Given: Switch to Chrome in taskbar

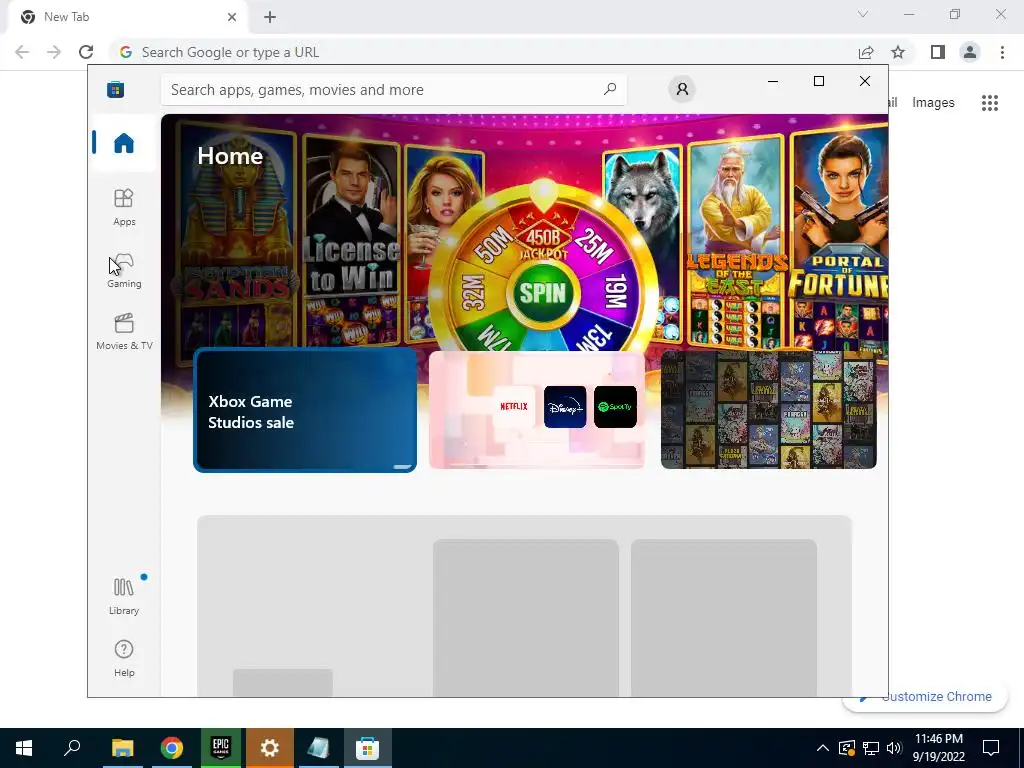Looking at the screenshot, I should tap(171, 748).
